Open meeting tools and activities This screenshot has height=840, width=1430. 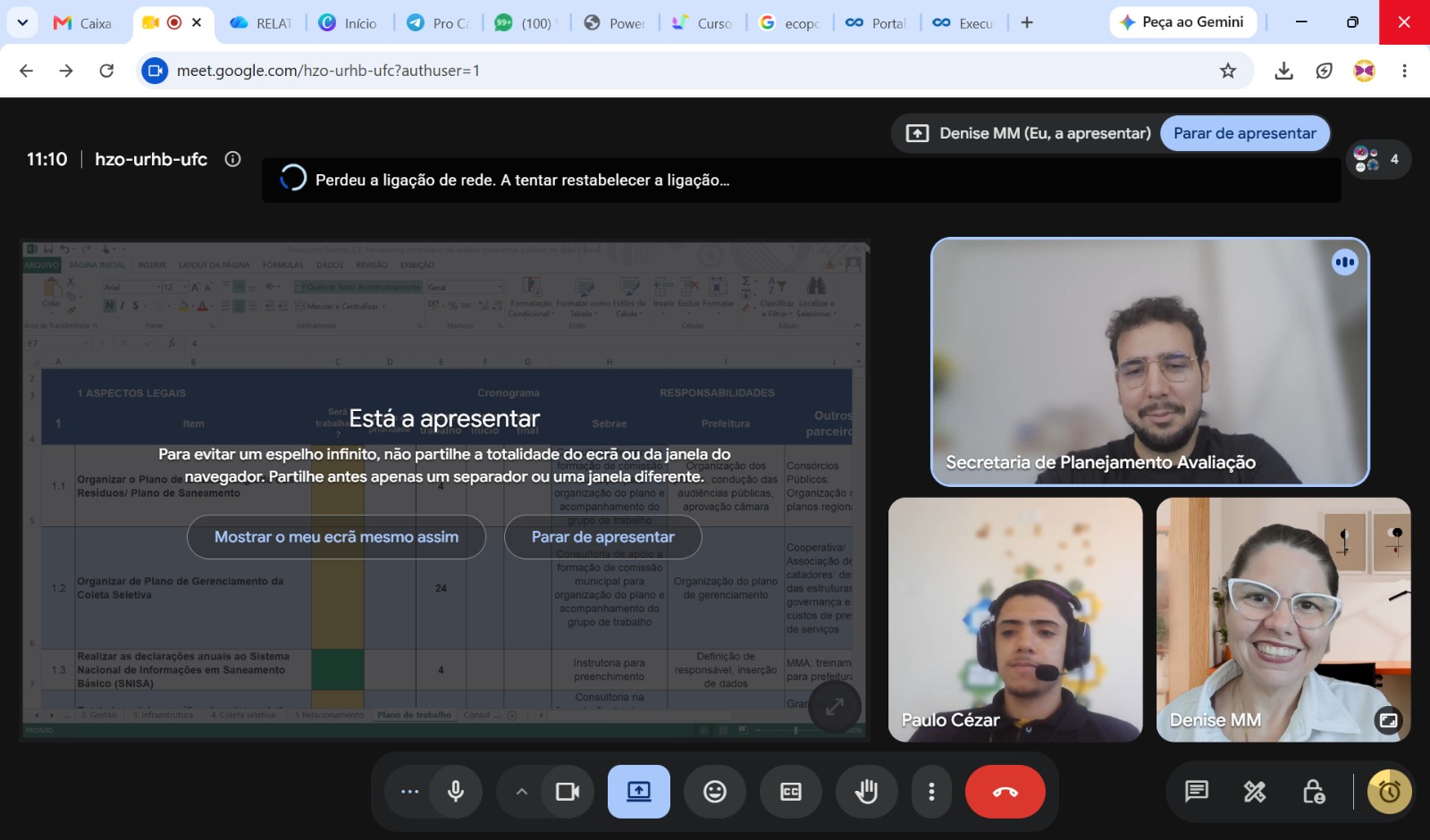pos(1255,792)
